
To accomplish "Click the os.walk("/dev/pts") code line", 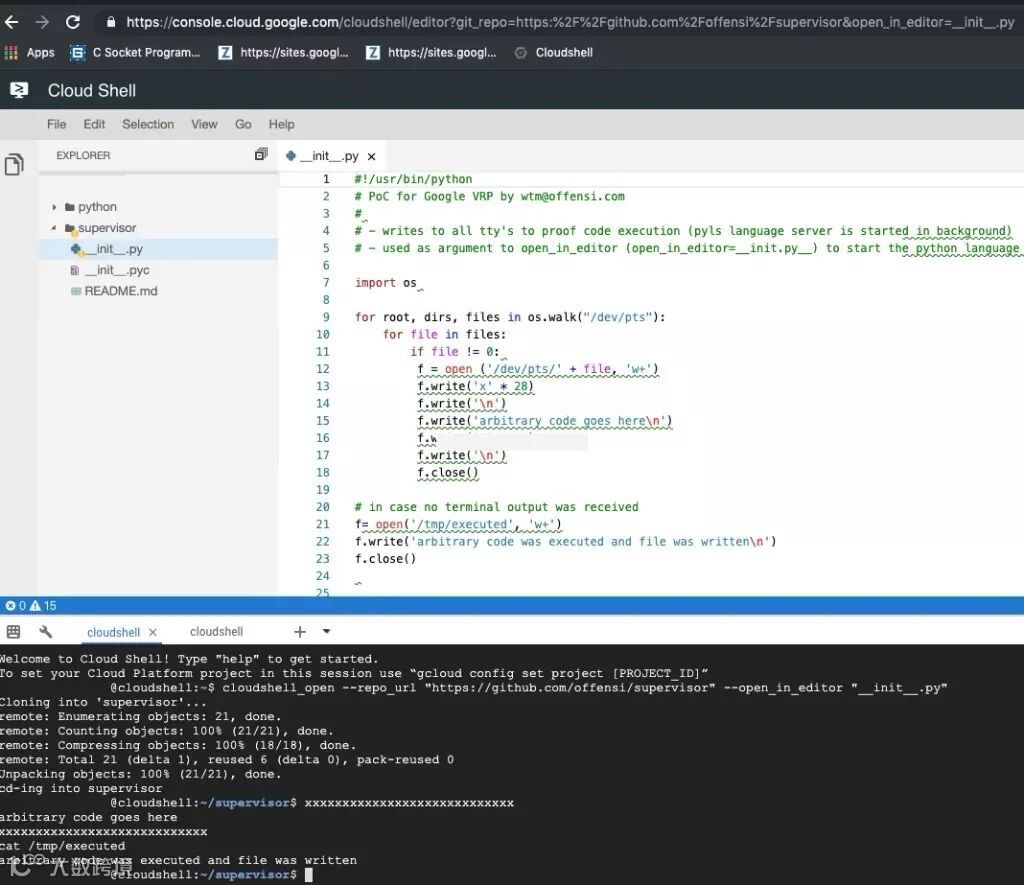I will (510, 317).
